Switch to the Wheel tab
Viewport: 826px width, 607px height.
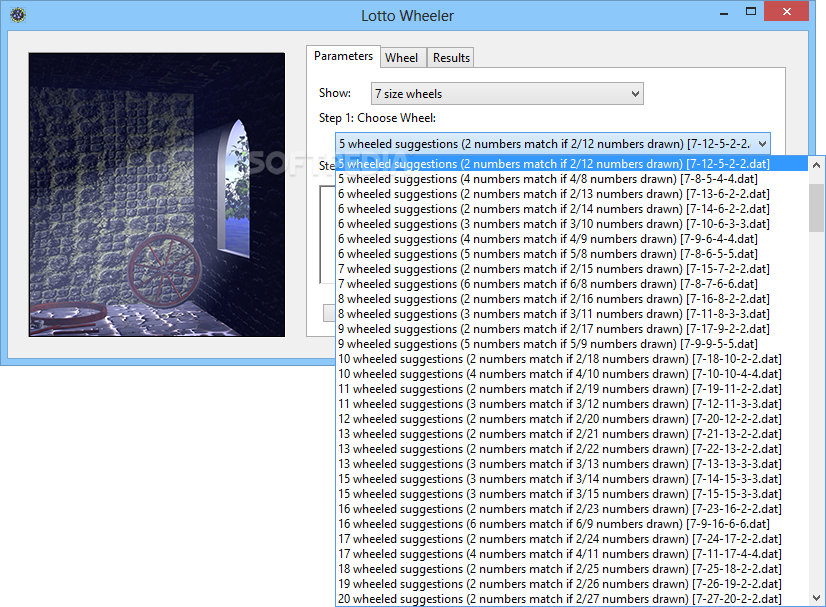(x=401, y=58)
